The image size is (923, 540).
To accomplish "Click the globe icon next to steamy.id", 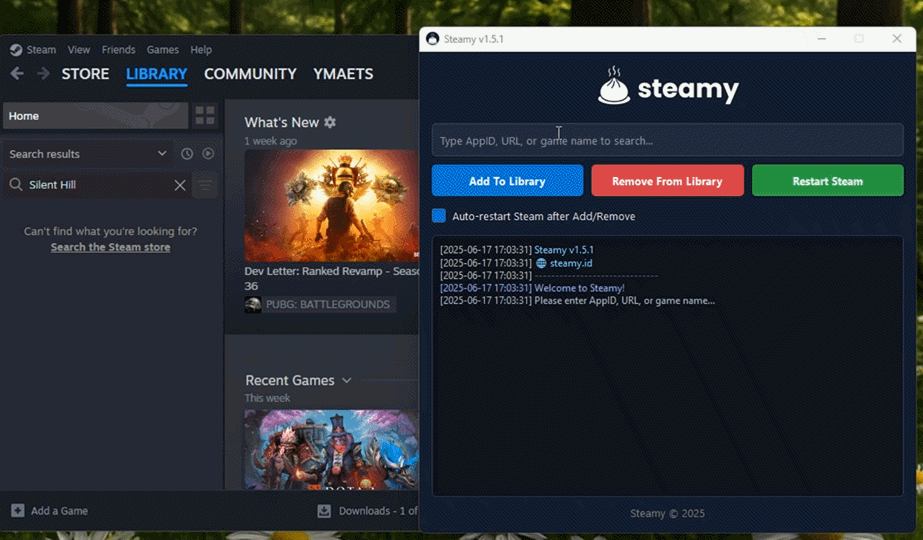I will (541, 263).
